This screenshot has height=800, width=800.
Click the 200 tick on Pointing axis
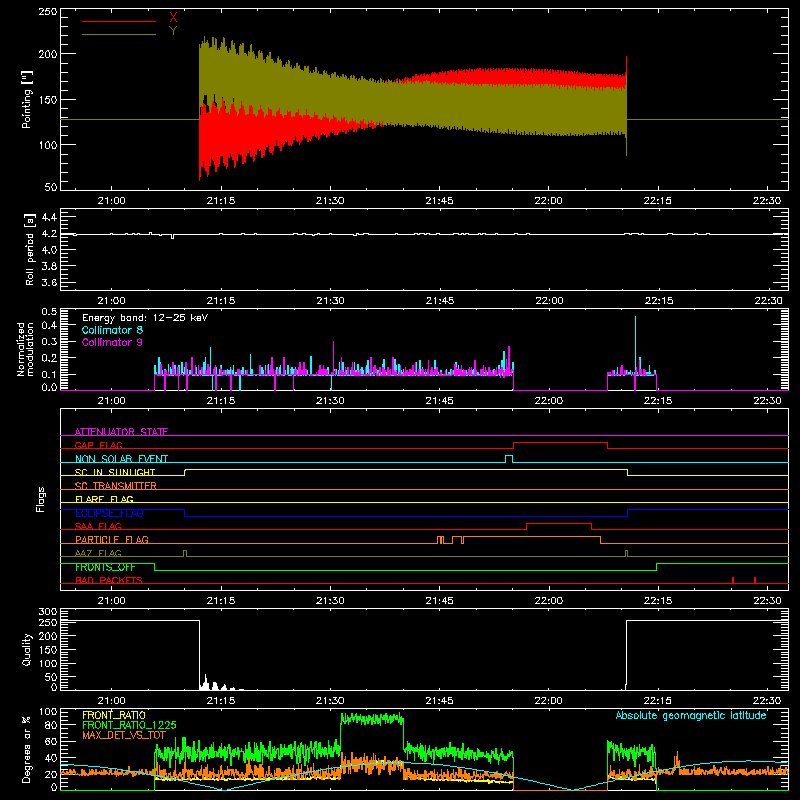(x=48, y=54)
